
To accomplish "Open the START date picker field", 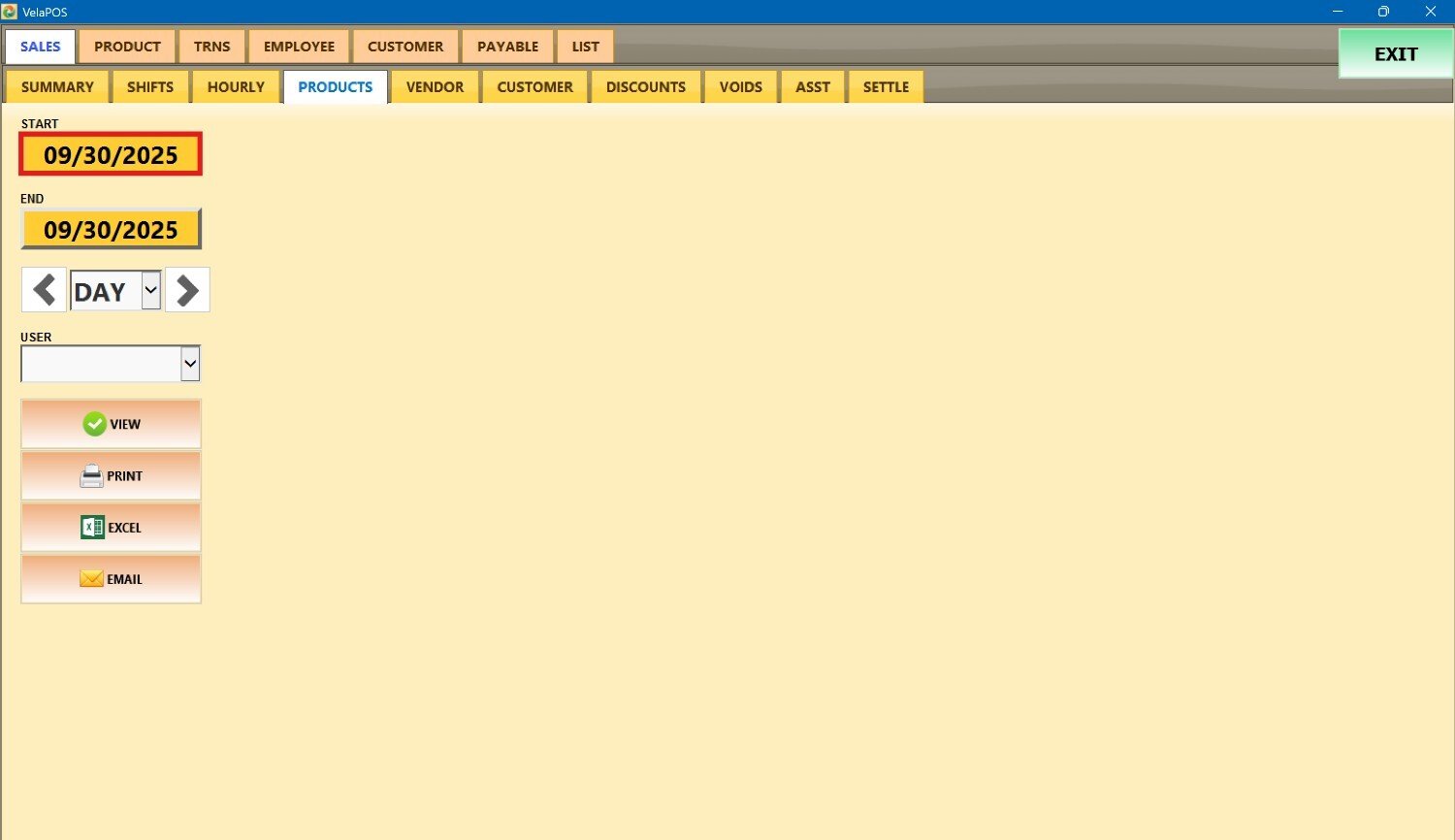I will click(x=111, y=155).
